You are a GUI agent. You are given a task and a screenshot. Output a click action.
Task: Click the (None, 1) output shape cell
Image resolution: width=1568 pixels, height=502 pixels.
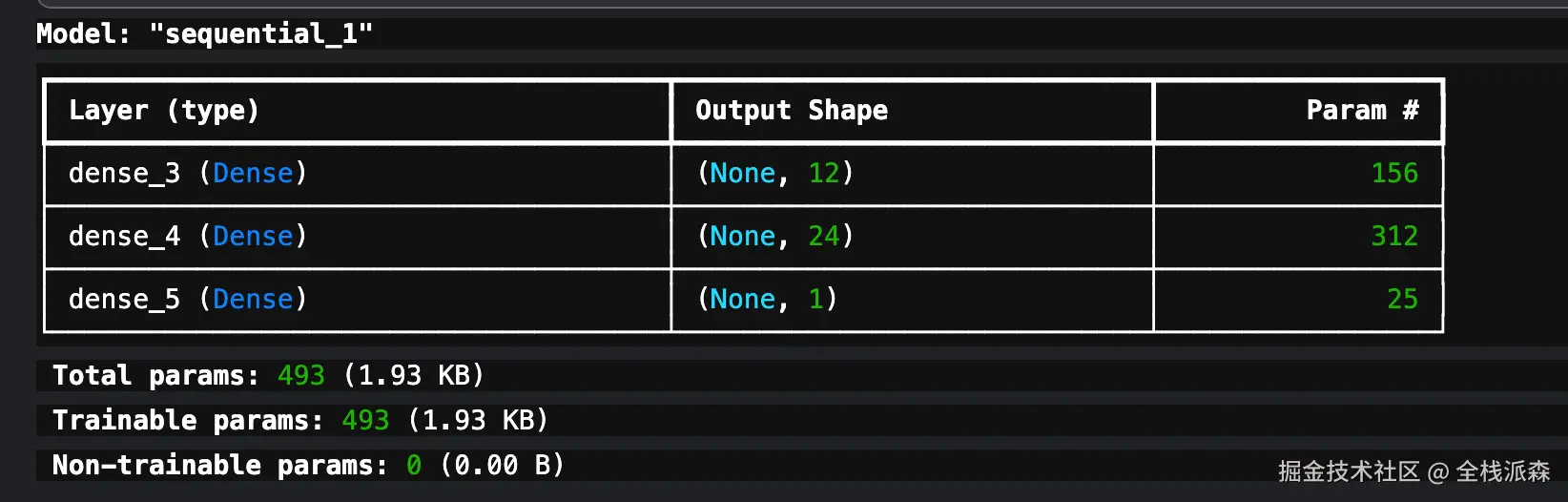(767, 300)
